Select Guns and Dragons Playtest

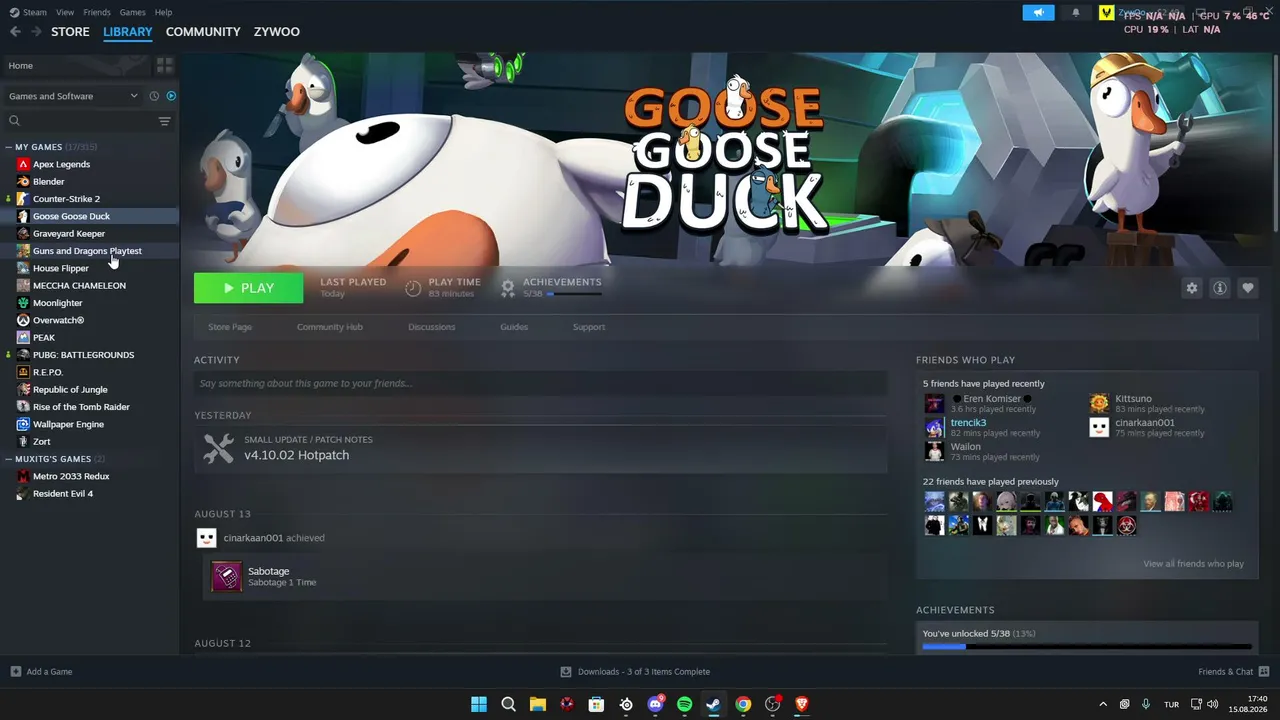click(x=89, y=251)
